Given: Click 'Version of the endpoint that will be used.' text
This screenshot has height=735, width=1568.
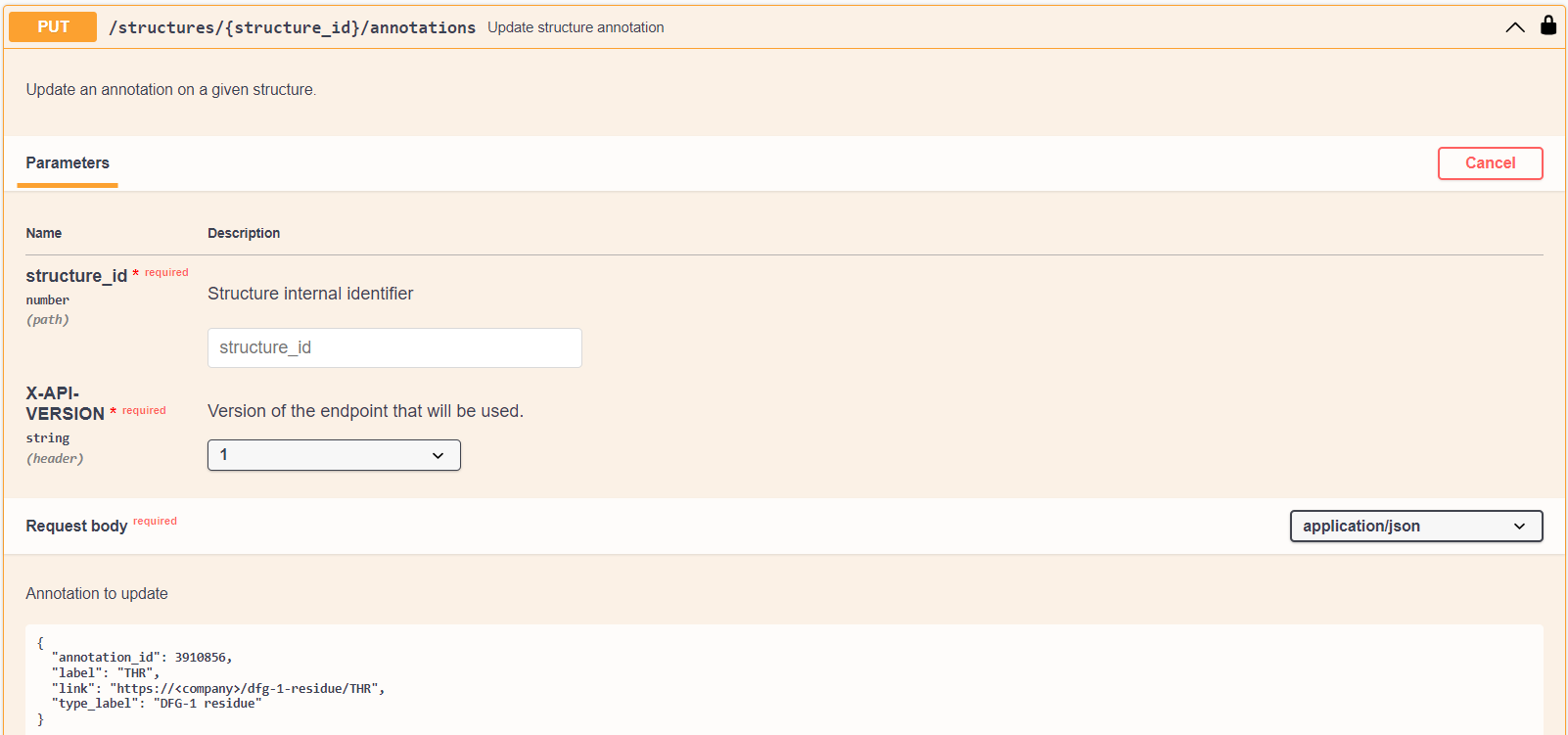Looking at the screenshot, I should pyautogui.click(x=365, y=411).
